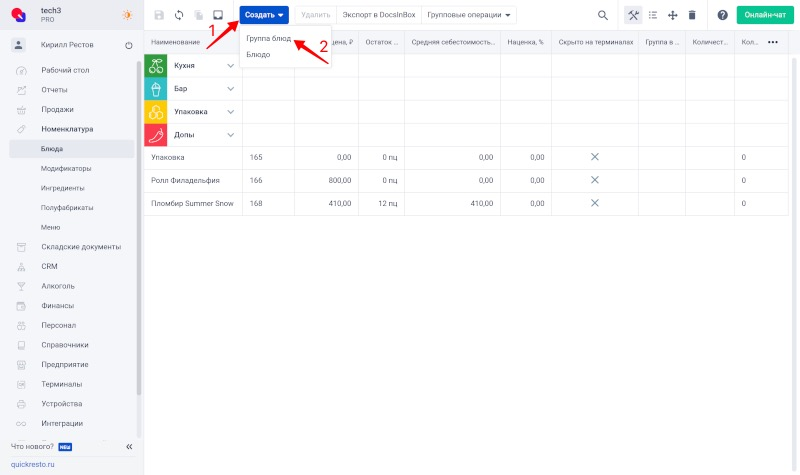Select Ингредиенты submenu item
This screenshot has height=475, width=800.
pos(62,188)
